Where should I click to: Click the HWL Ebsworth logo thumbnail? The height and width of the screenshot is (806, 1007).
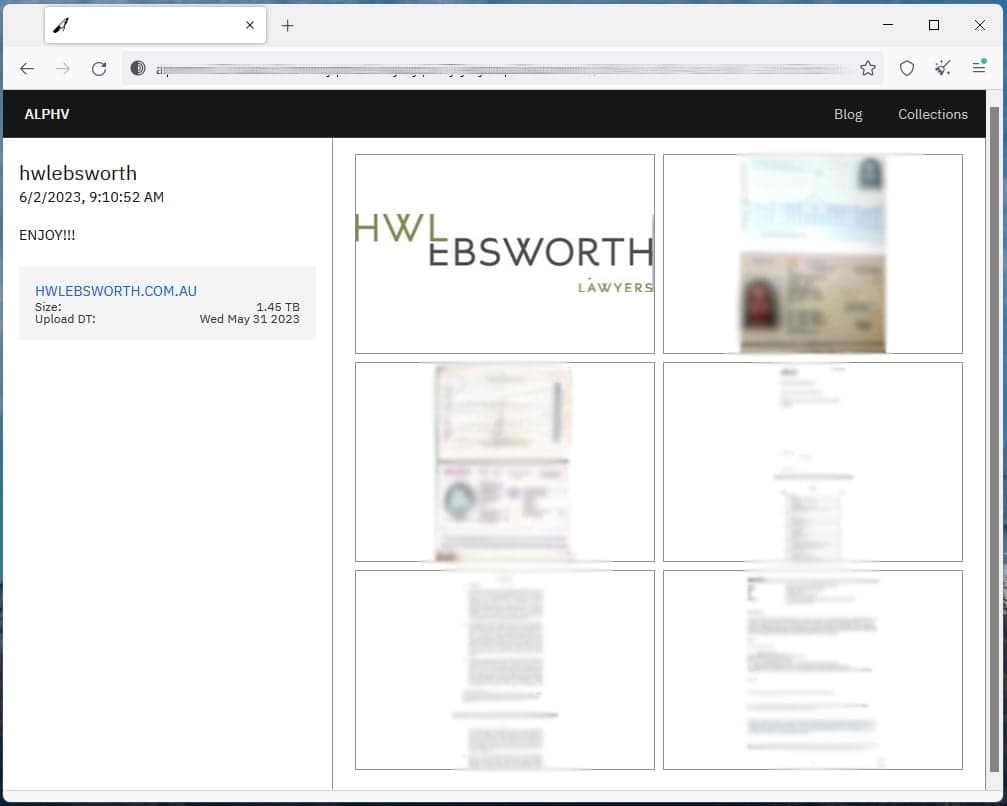coord(504,254)
